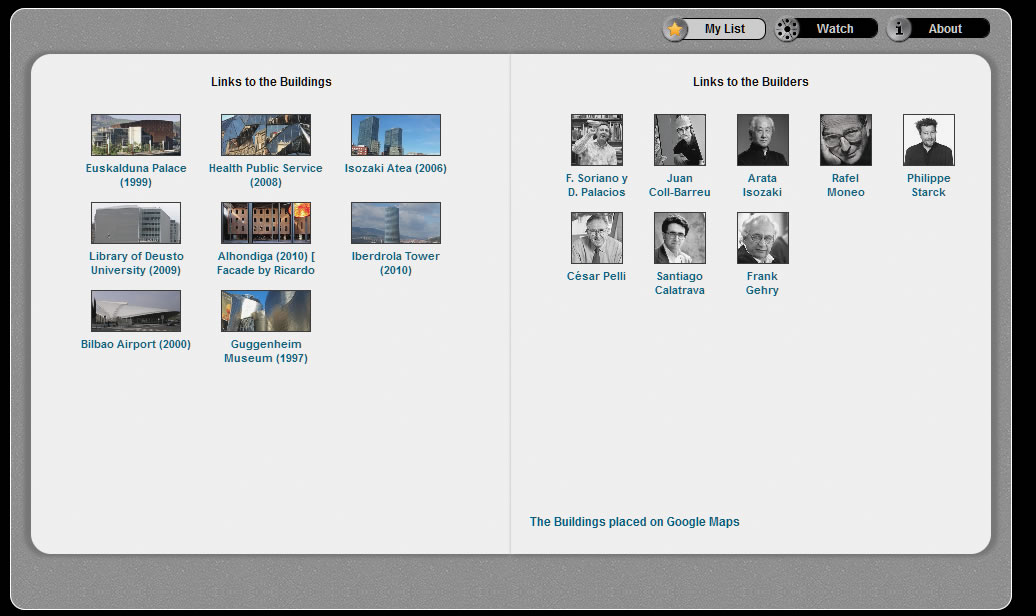This screenshot has width=1036, height=616.
Task: Open Frank Gehry's portrait photo
Action: point(762,238)
